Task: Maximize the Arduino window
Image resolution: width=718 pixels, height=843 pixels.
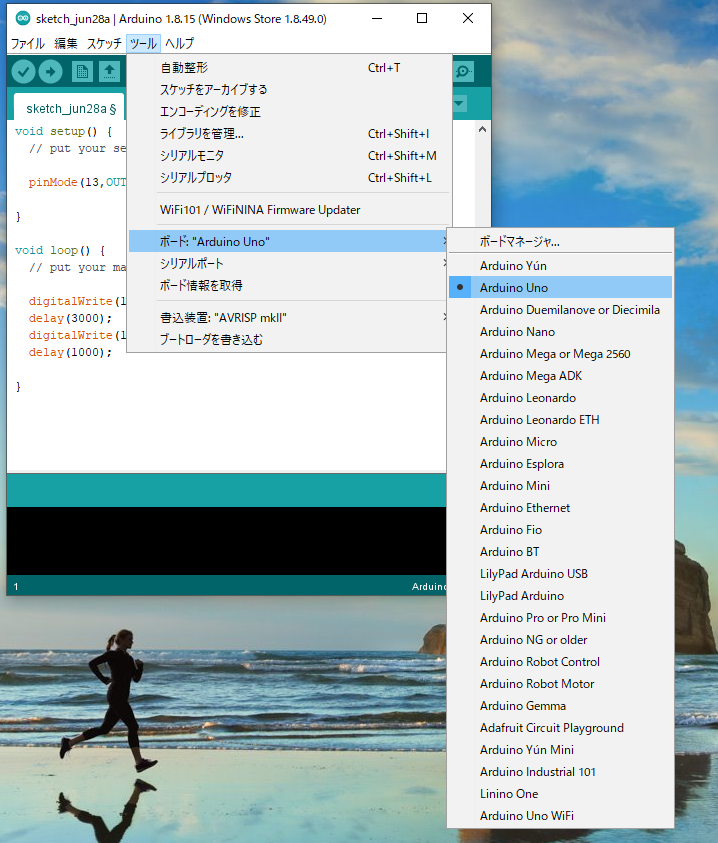Action: [x=422, y=18]
